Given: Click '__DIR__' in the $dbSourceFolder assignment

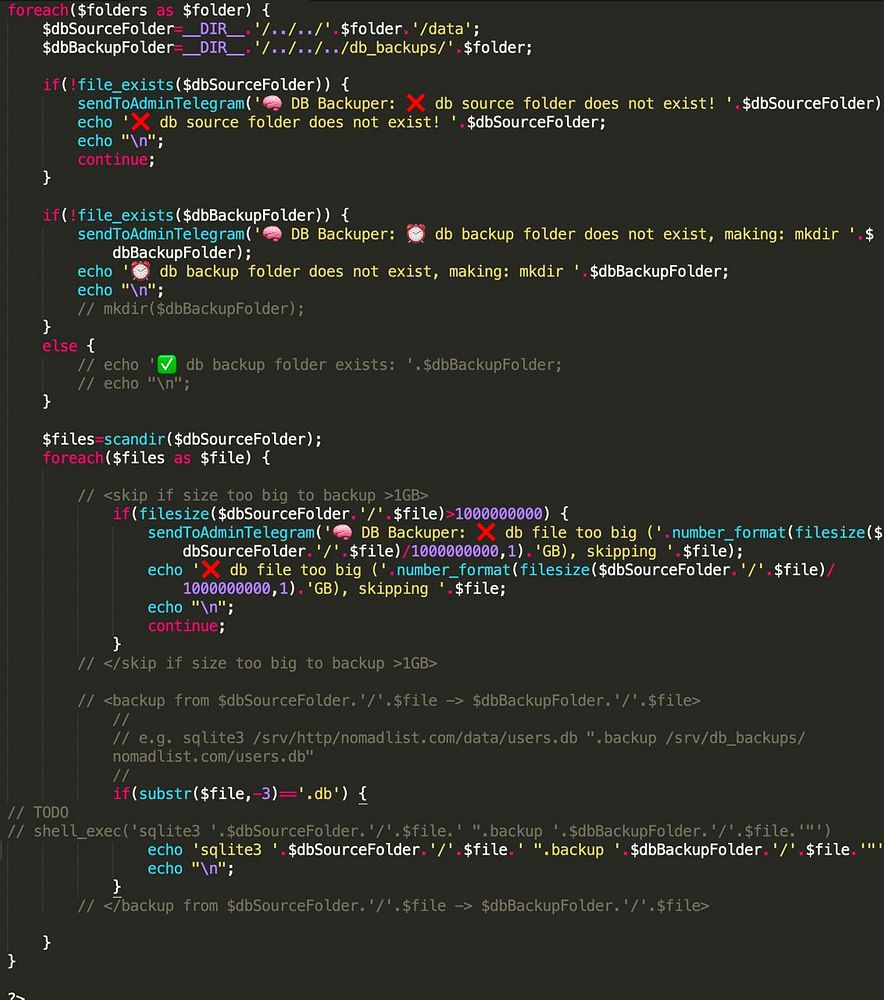Looking at the screenshot, I should [213, 29].
